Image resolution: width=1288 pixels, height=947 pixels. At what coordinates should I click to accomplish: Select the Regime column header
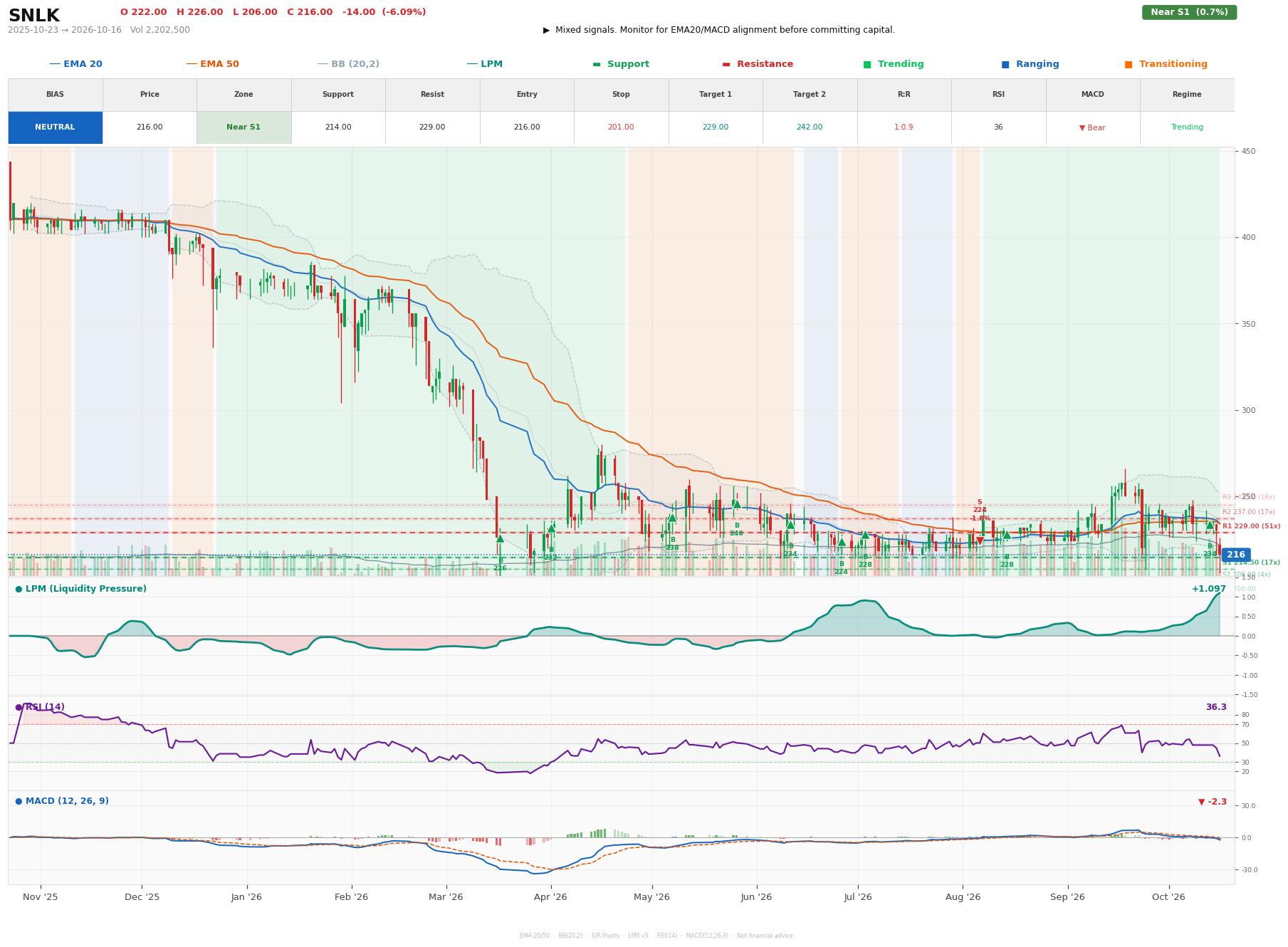[x=1187, y=95]
